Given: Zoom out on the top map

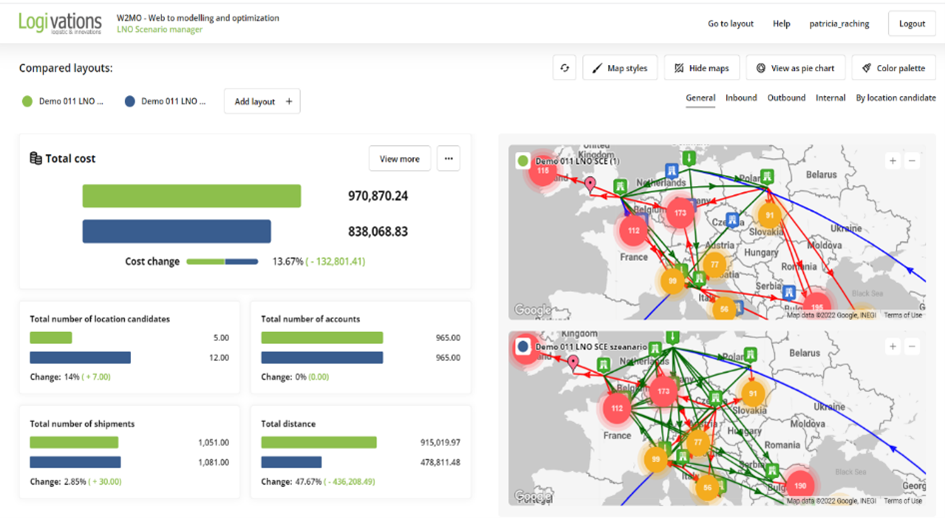Looking at the screenshot, I should (912, 161).
